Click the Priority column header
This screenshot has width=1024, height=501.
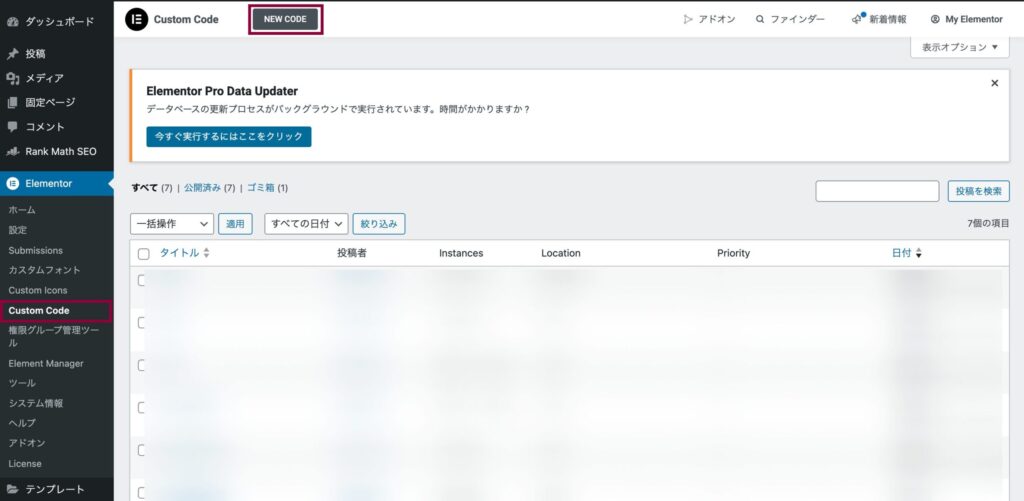tap(733, 253)
